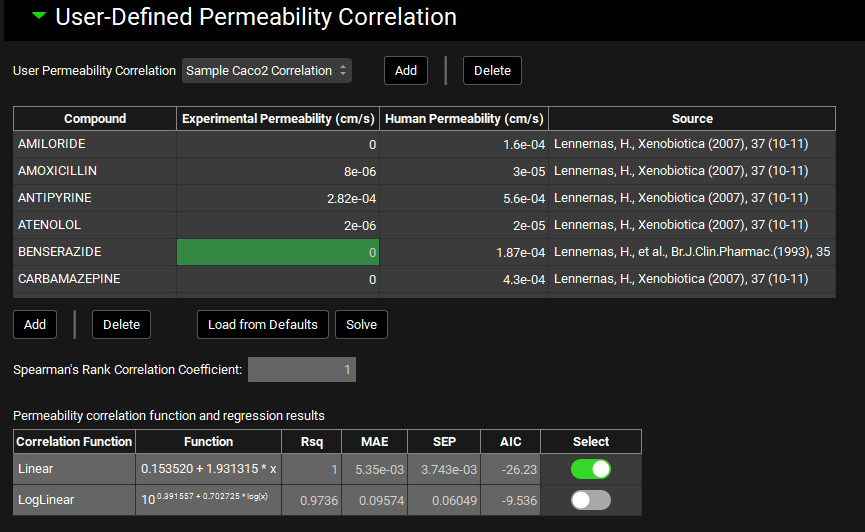Click the AMOXICILLIN source reference cell
The height and width of the screenshot is (532, 865).
[x=692, y=171]
